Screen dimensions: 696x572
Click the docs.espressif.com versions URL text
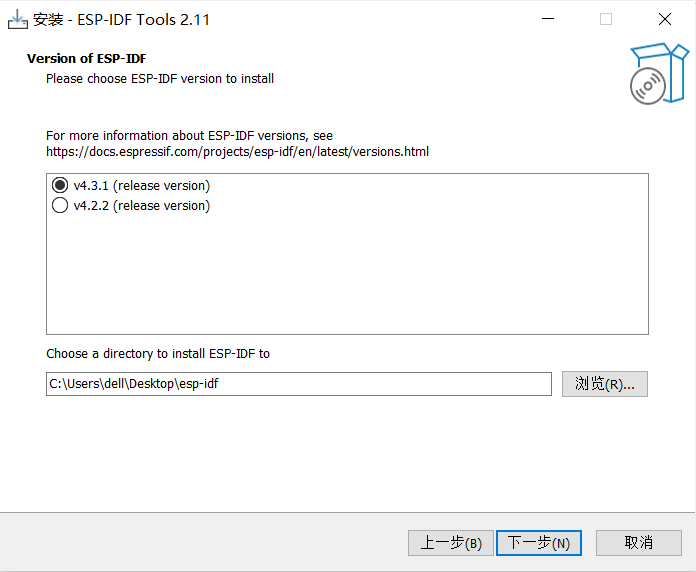coord(237,152)
